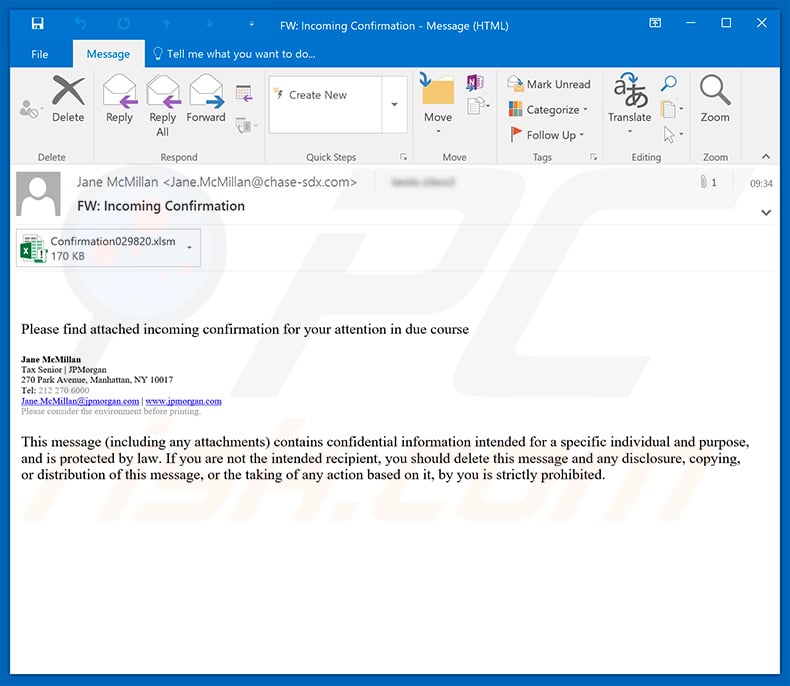This screenshot has height=686, width=790.
Task: Open the File tab
Action: click(40, 54)
